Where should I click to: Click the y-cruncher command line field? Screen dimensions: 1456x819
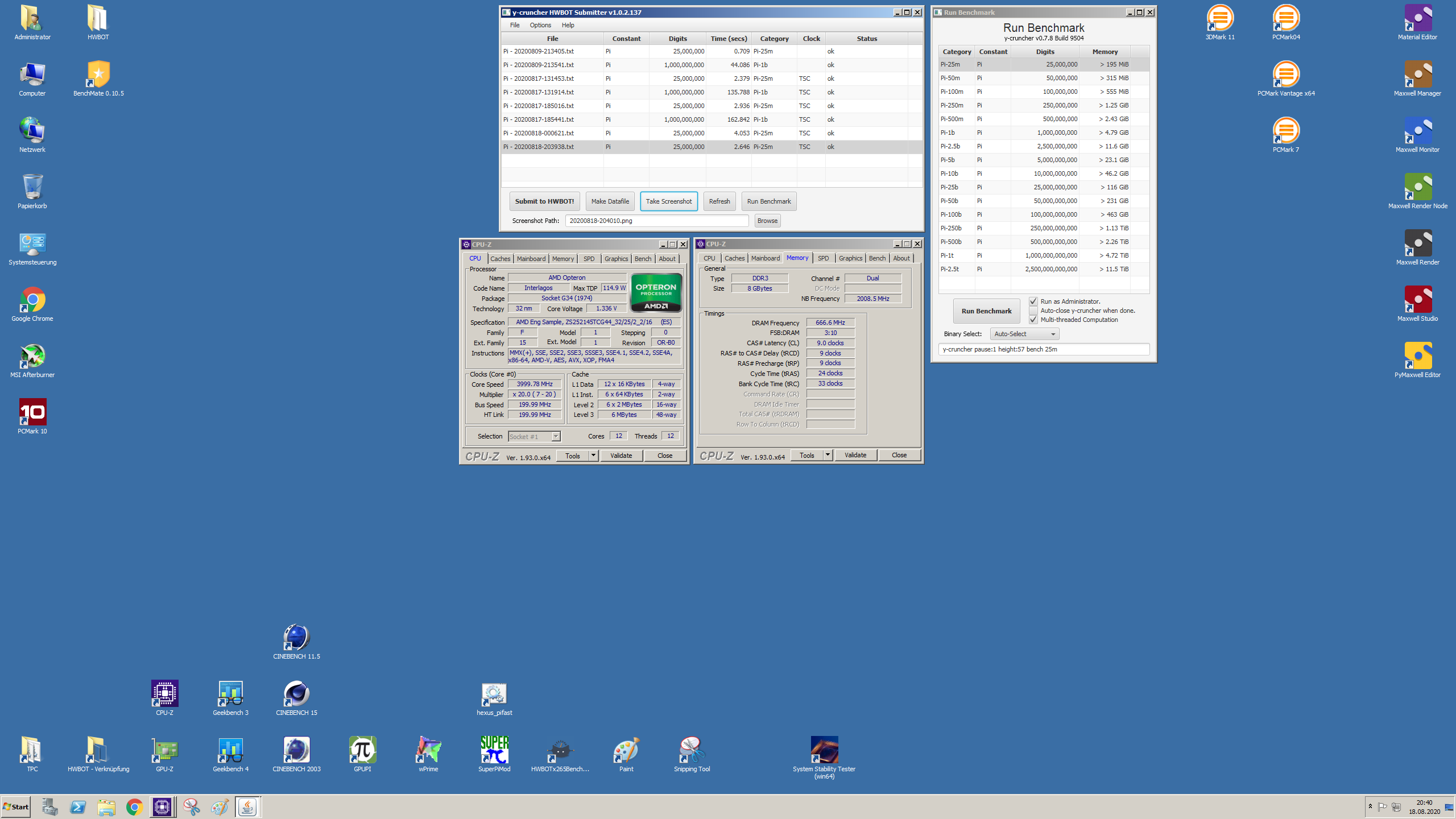pyautogui.click(x=1044, y=349)
